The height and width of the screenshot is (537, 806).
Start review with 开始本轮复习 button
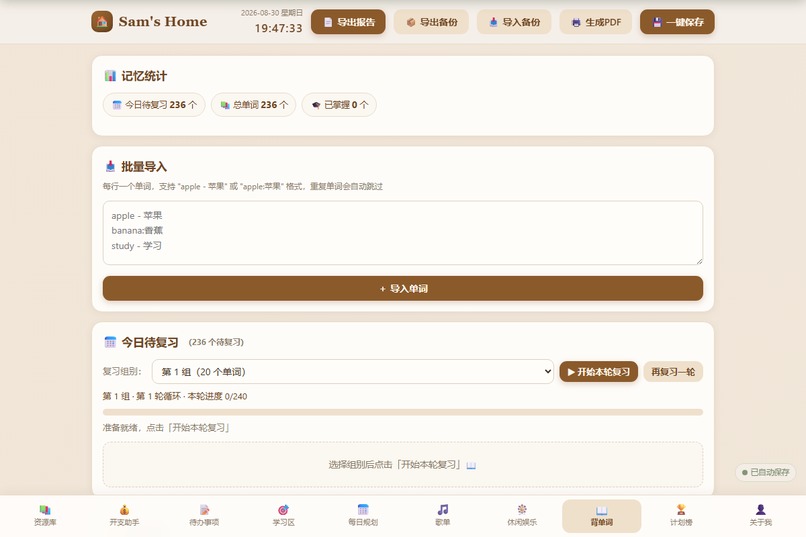point(598,372)
